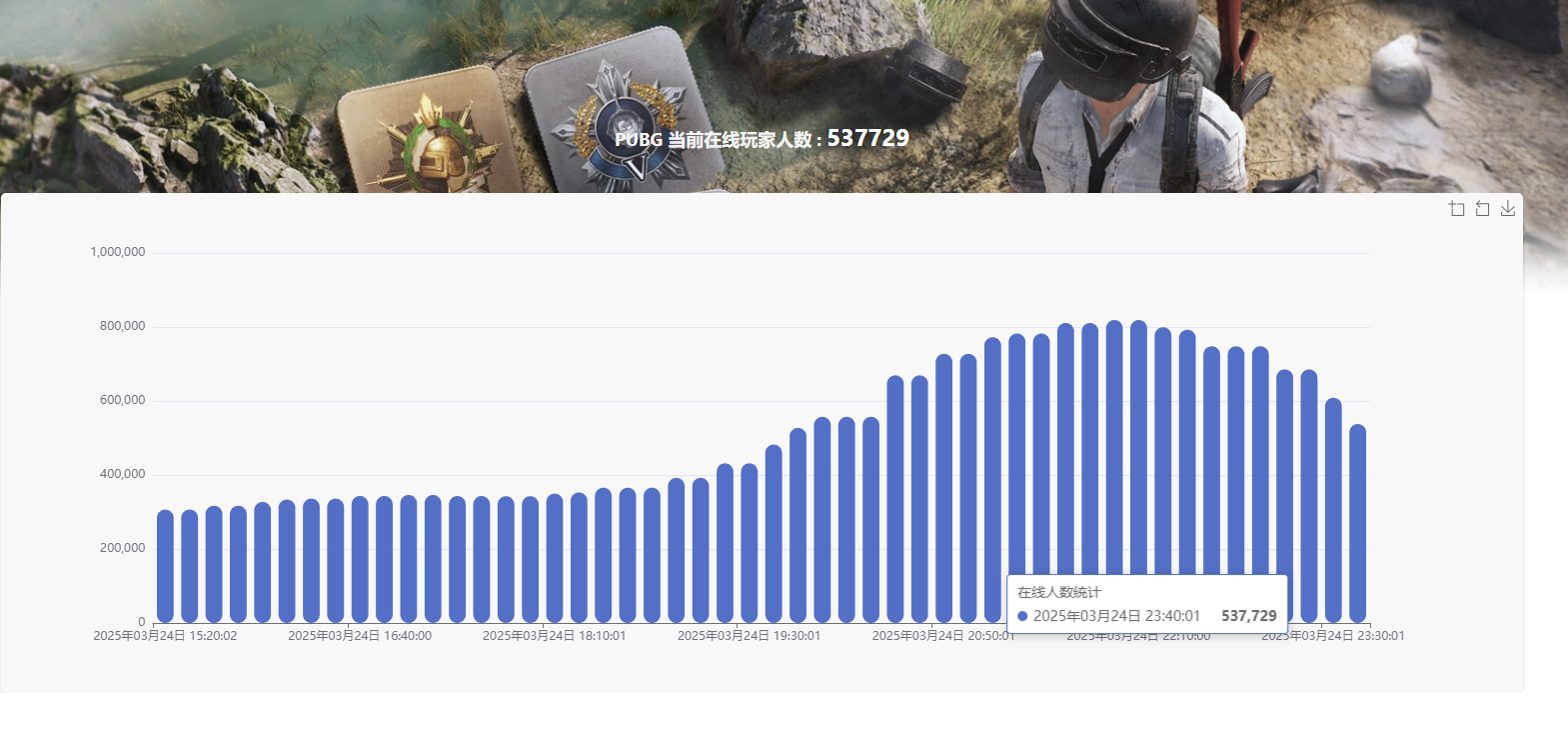1568x731 pixels.
Task: Click the 400,000 y-axis label
Action: pyautogui.click(x=122, y=474)
